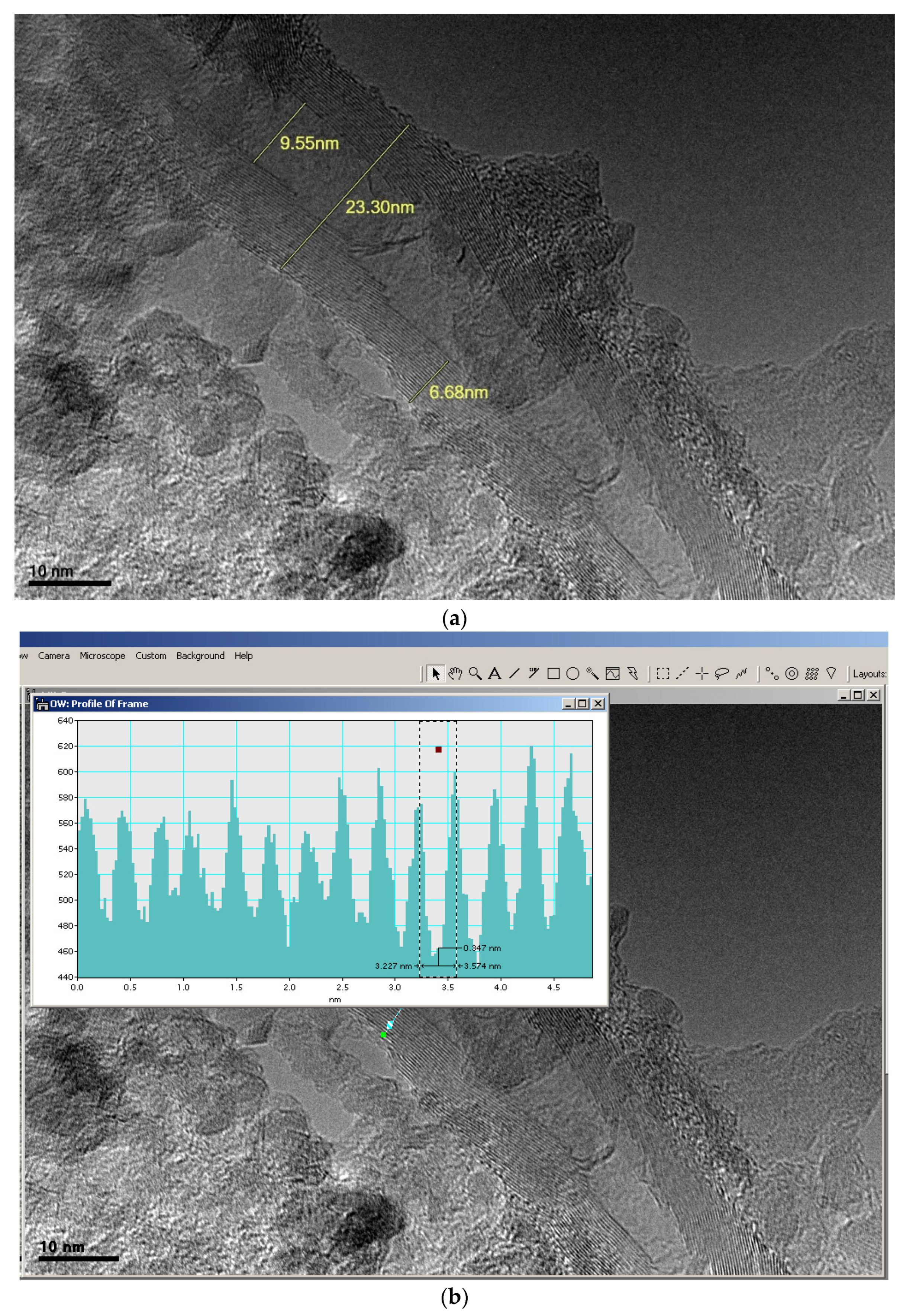This screenshot has width=916, height=1316.
Task: Select the rectangle annotation tool
Action: [x=553, y=673]
